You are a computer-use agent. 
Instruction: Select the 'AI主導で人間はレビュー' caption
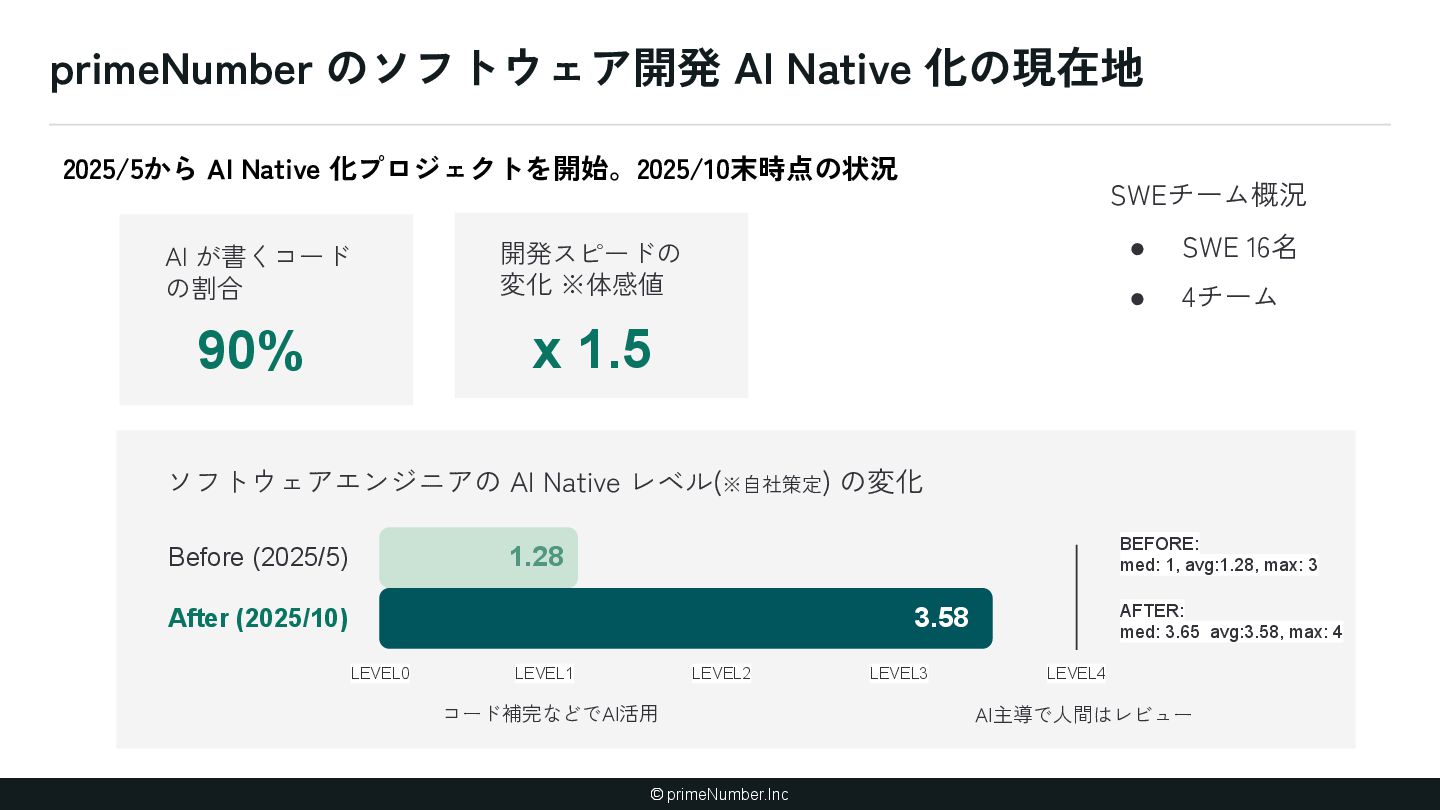point(1084,715)
